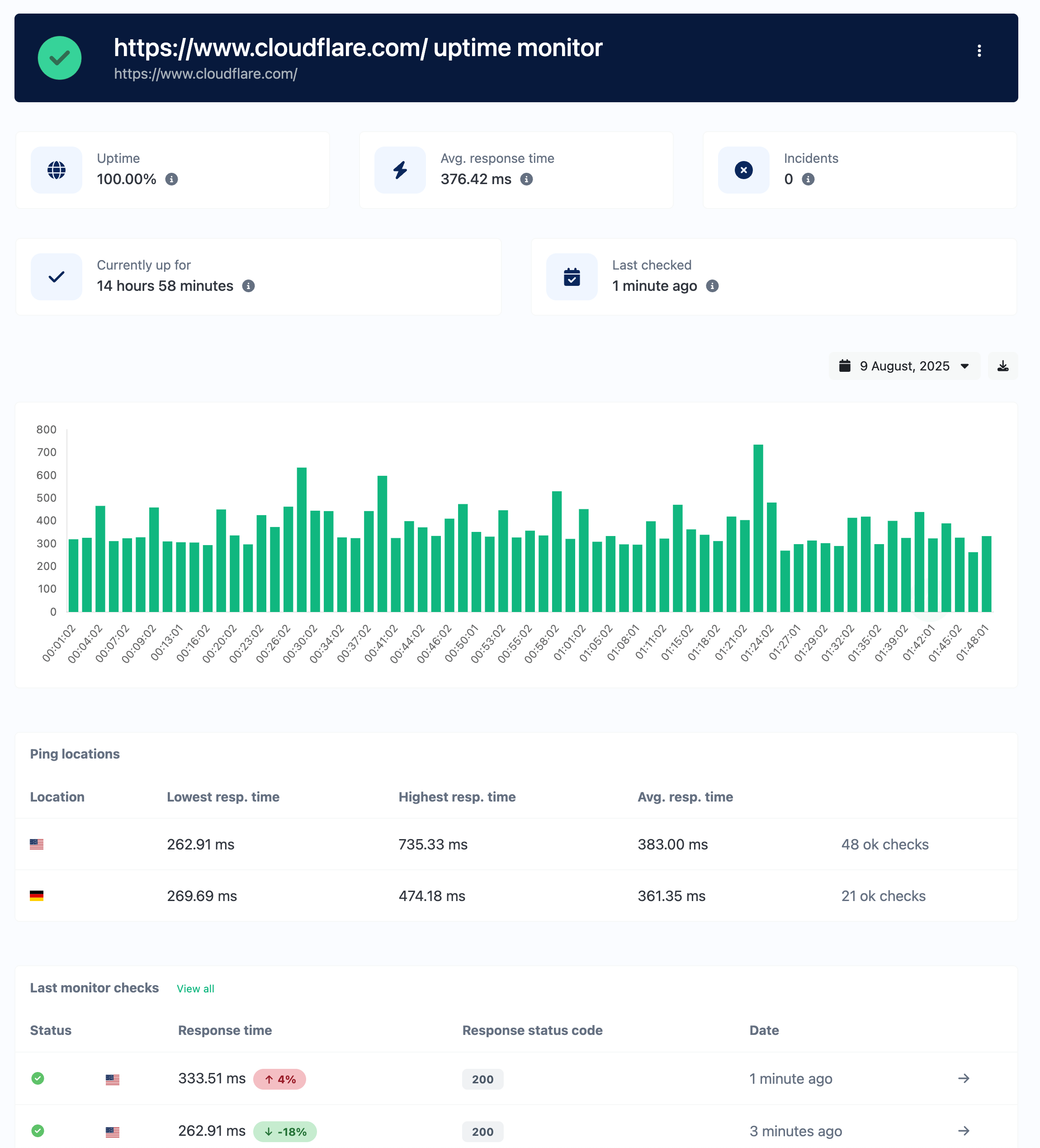
Task: Click checkmark icon on Currently up for card
Action: (x=57, y=277)
